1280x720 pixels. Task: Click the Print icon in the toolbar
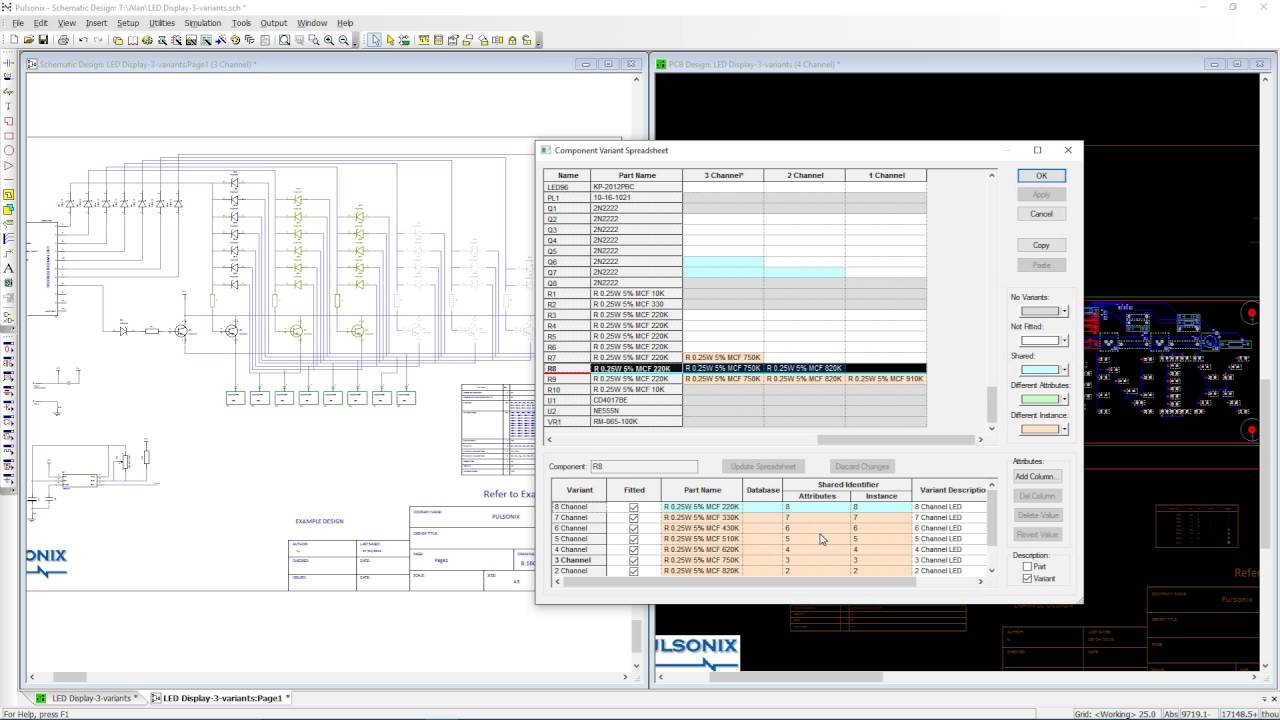coord(63,40)
